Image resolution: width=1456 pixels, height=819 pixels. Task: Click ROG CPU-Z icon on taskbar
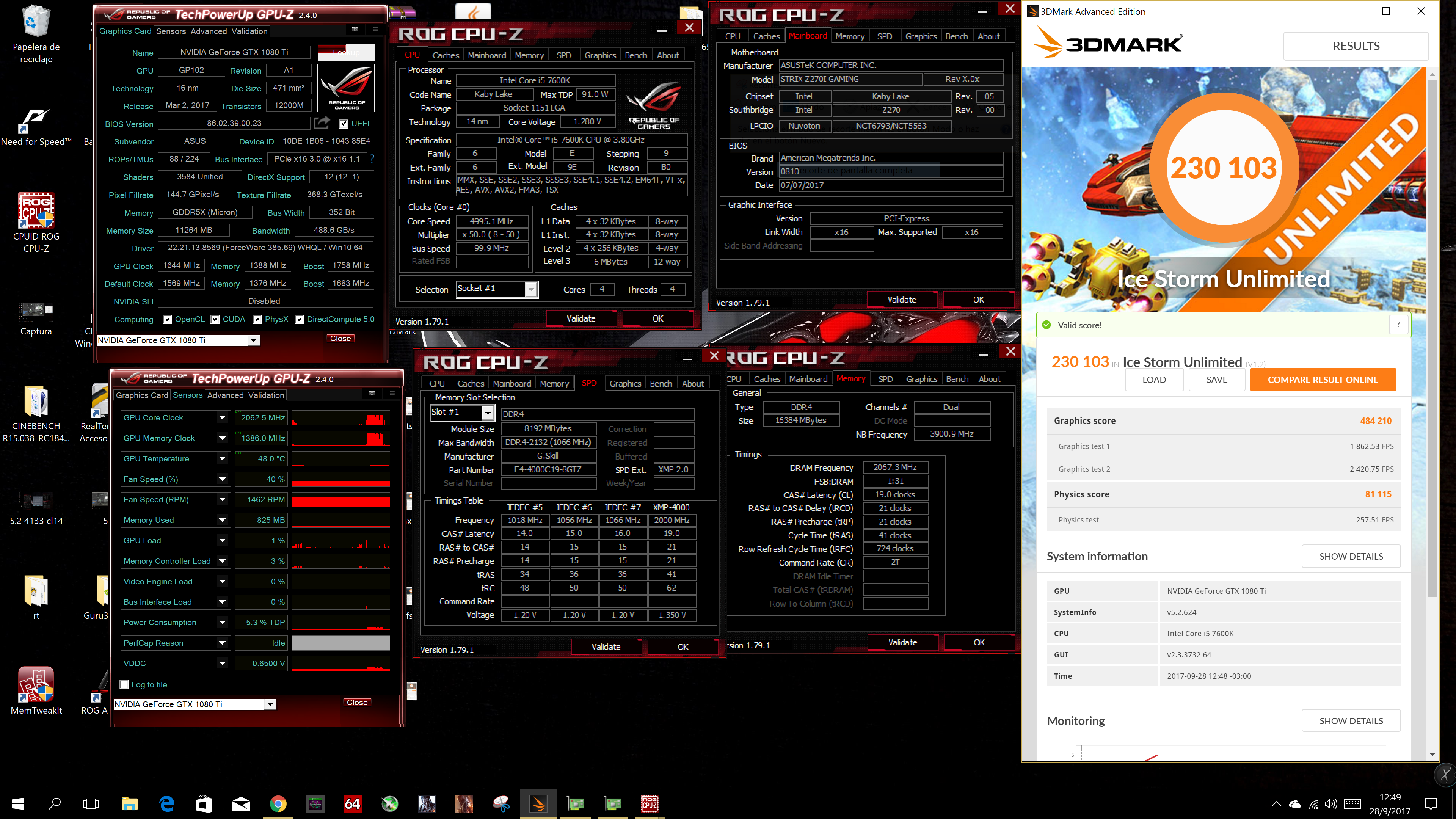[x=650, y=804]
